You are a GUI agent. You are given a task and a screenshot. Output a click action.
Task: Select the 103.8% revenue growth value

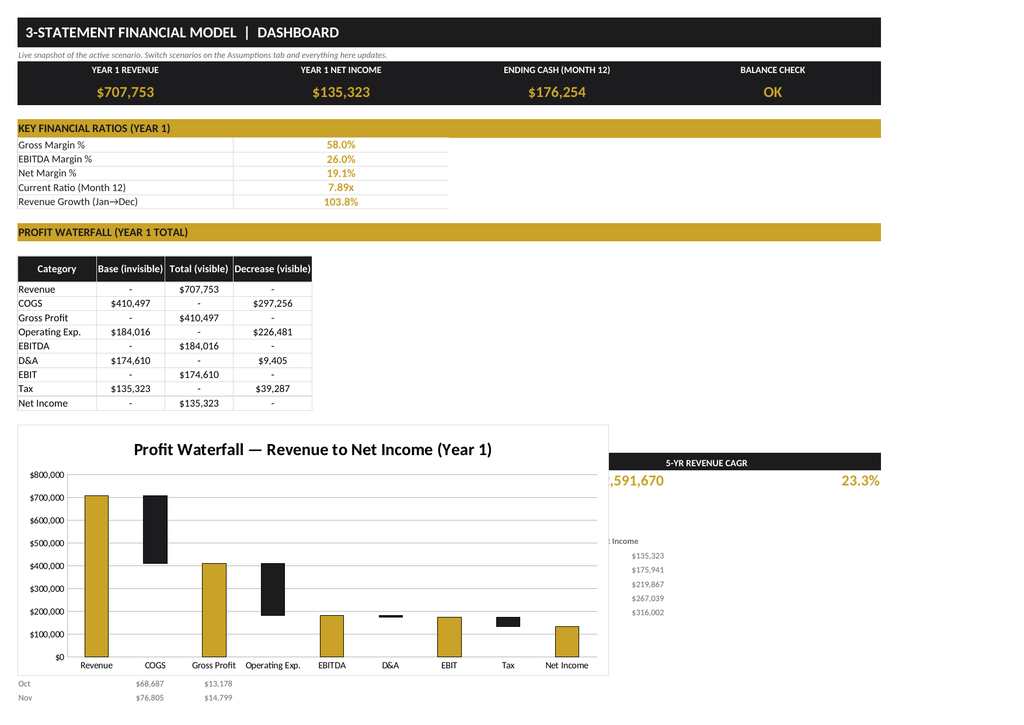(x=341, y=202)
